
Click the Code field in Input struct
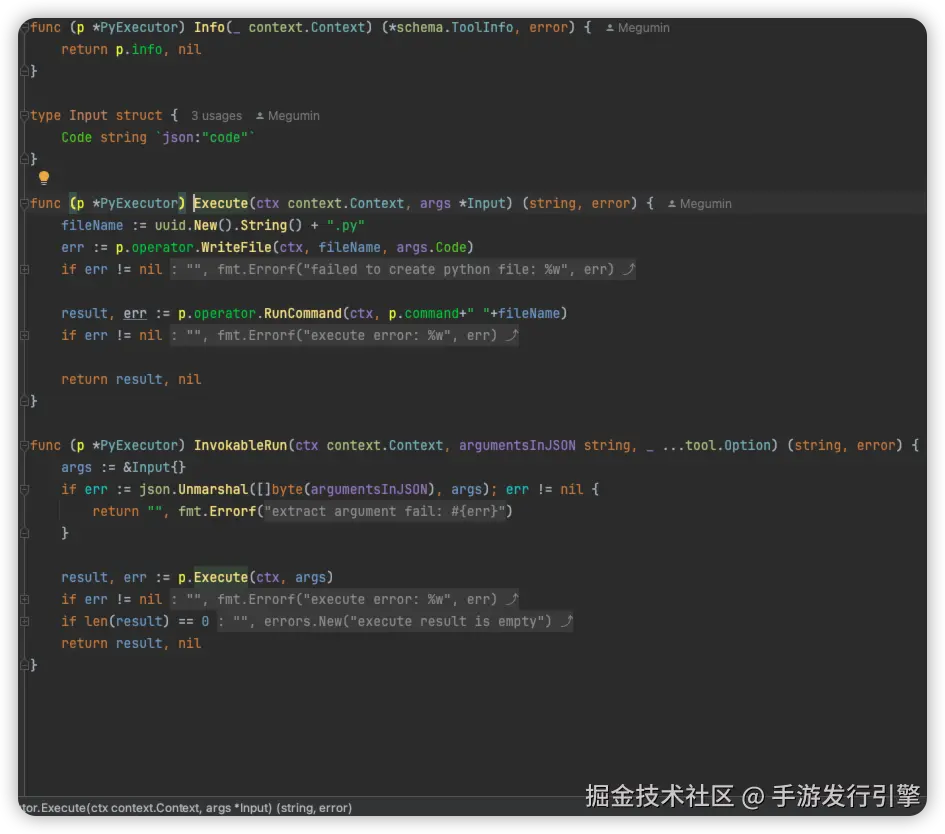pyautogui.click(x=77, y=138)
